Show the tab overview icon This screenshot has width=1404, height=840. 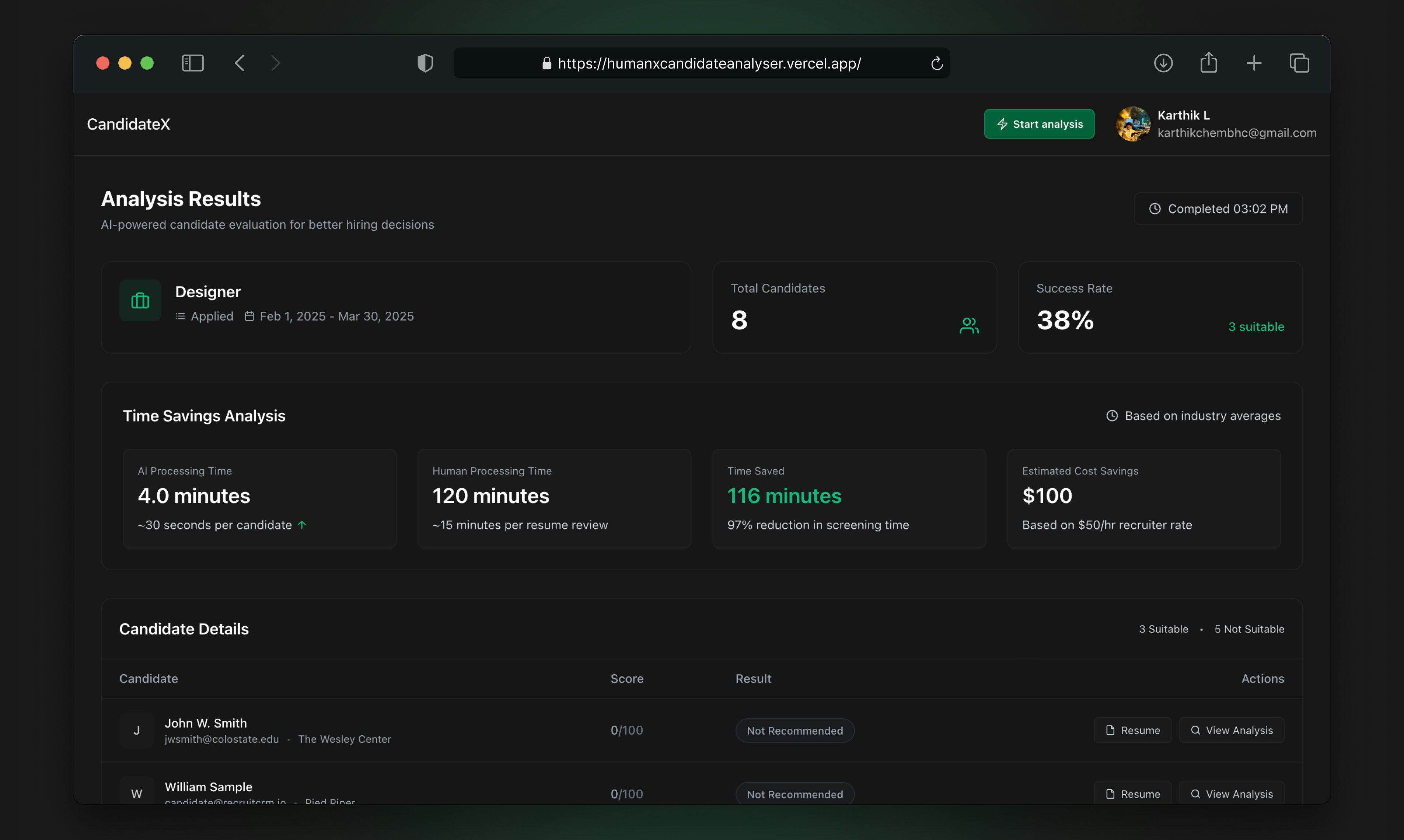[x=1299, y=63]
